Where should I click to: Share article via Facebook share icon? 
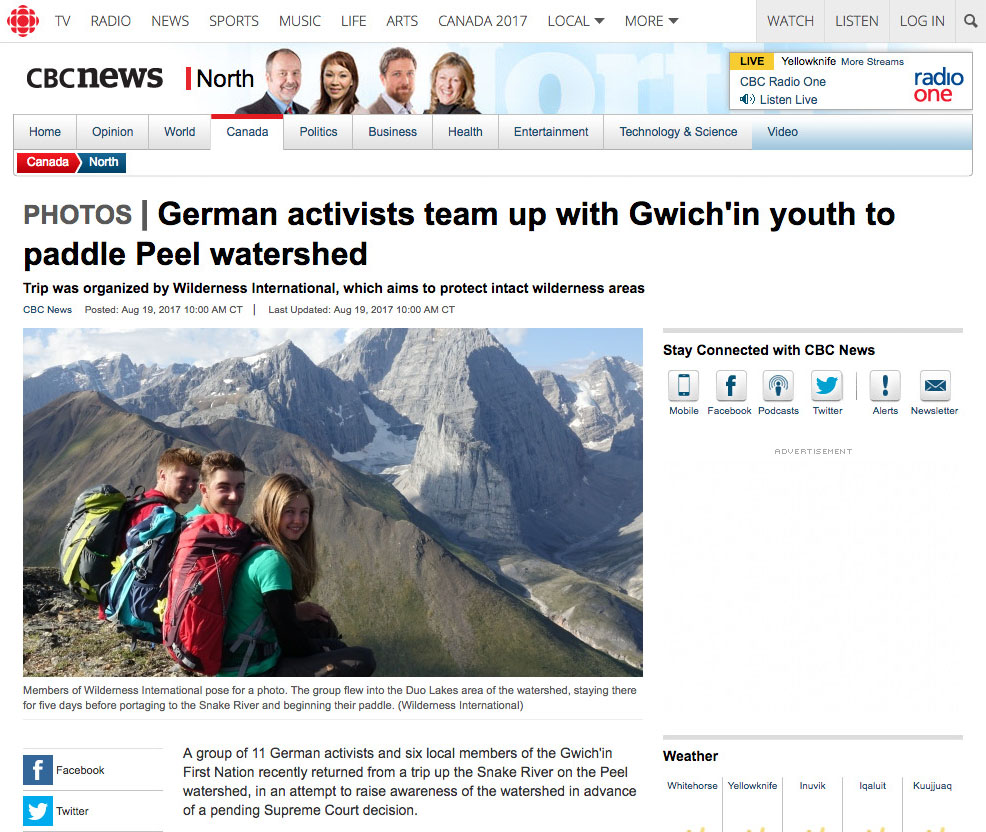coord(38,770)
